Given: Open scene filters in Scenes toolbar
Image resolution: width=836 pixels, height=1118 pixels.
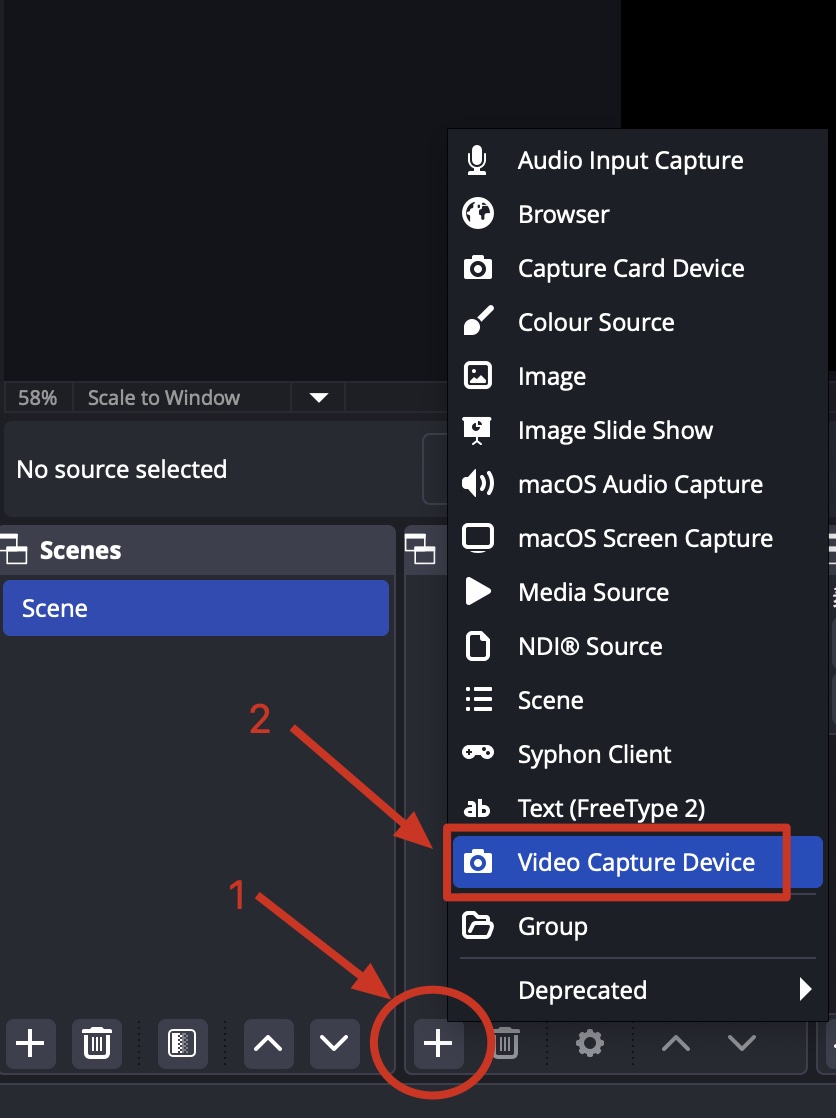Looking at the screenshot, I should [181, 1044].
